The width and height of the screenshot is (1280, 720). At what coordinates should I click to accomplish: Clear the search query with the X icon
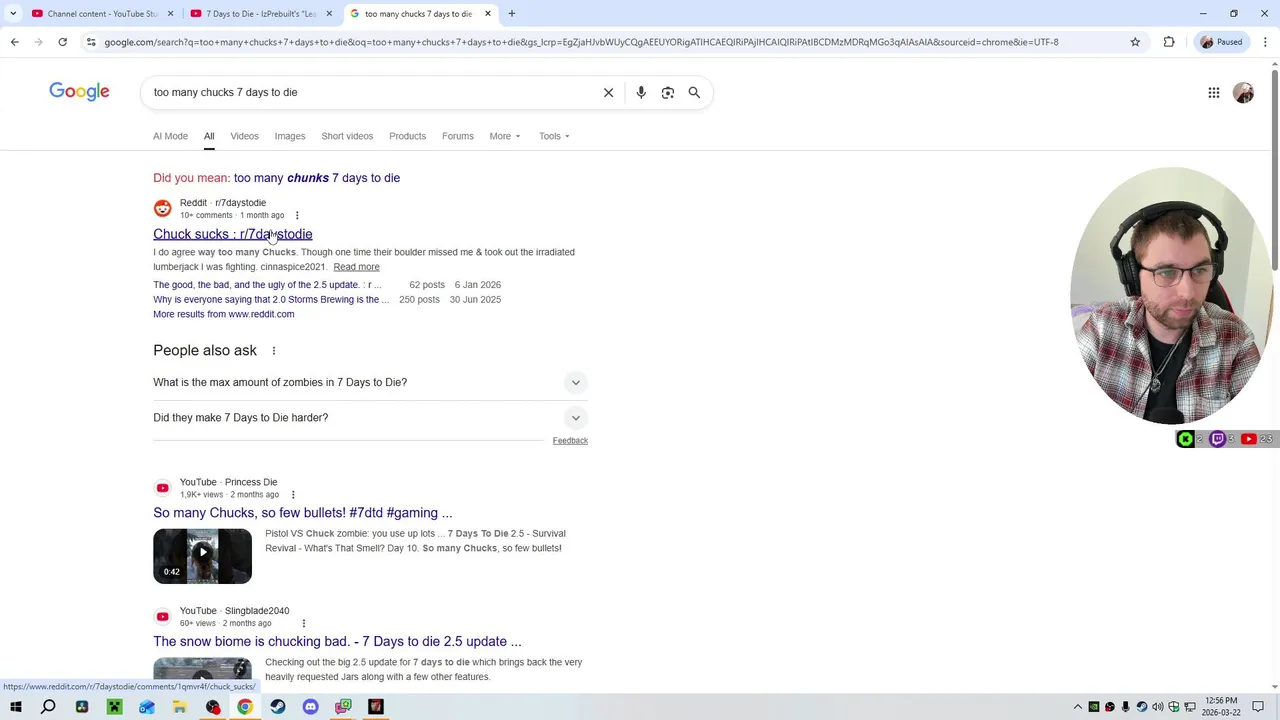(608, 92)
